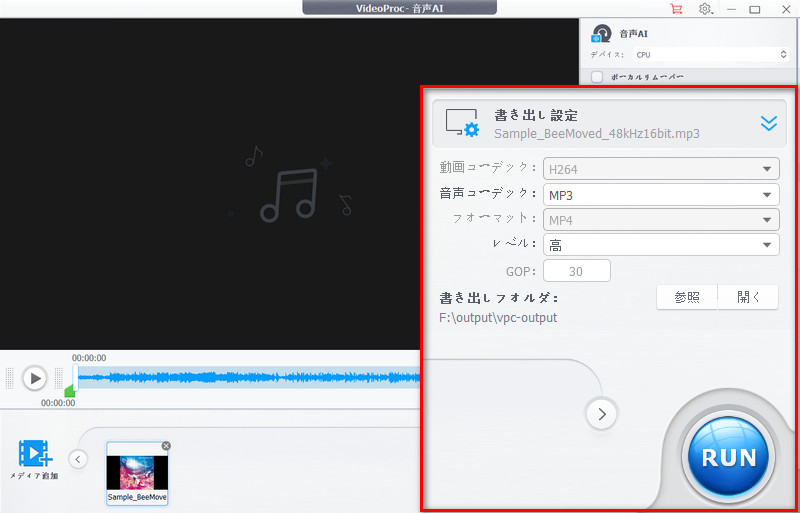Click the 参照 browse button
This screenshot has width=800, height=513.
[687, 298]
